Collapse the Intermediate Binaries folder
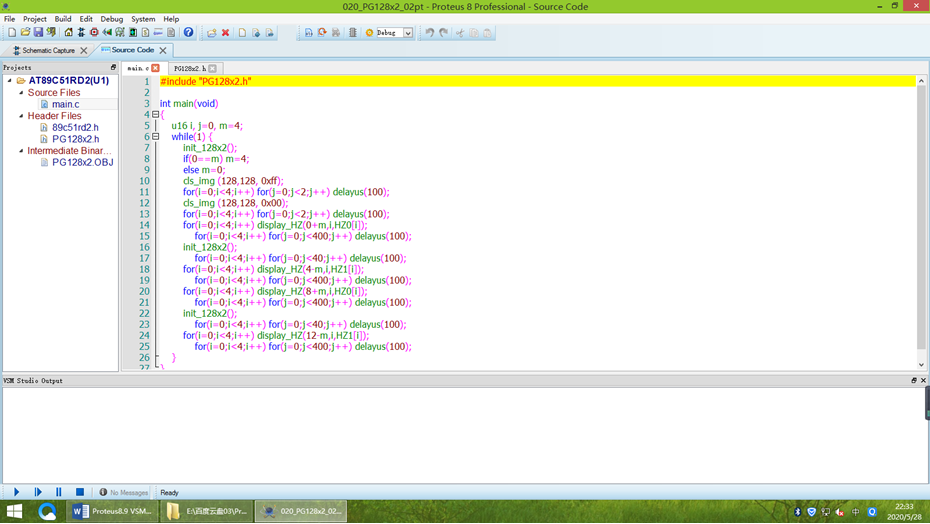Image resolution: width=930 pixels, height=524 pixels. pyautogui.click(x=21, y=151)
